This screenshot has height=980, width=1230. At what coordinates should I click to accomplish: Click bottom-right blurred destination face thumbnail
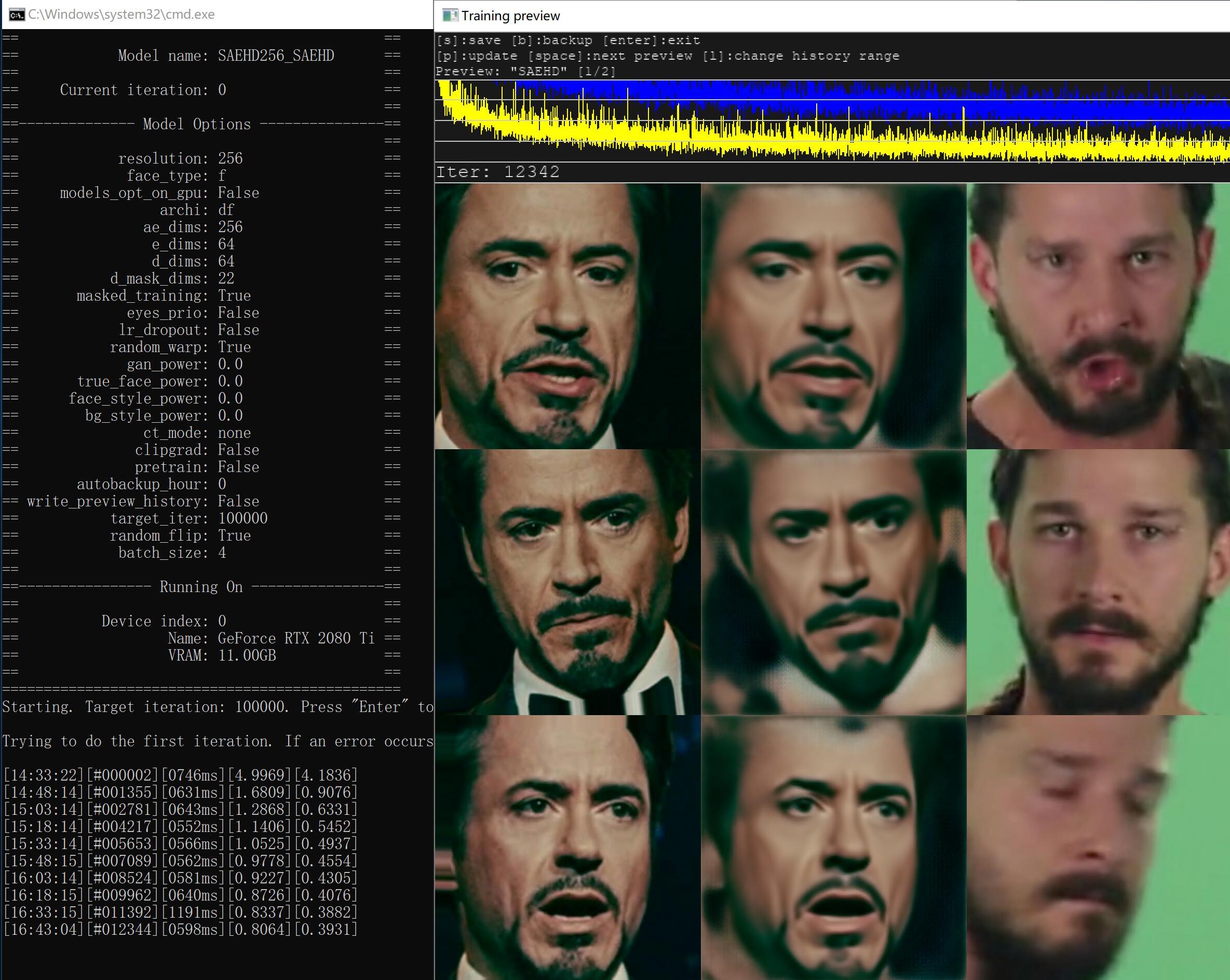1098,848
